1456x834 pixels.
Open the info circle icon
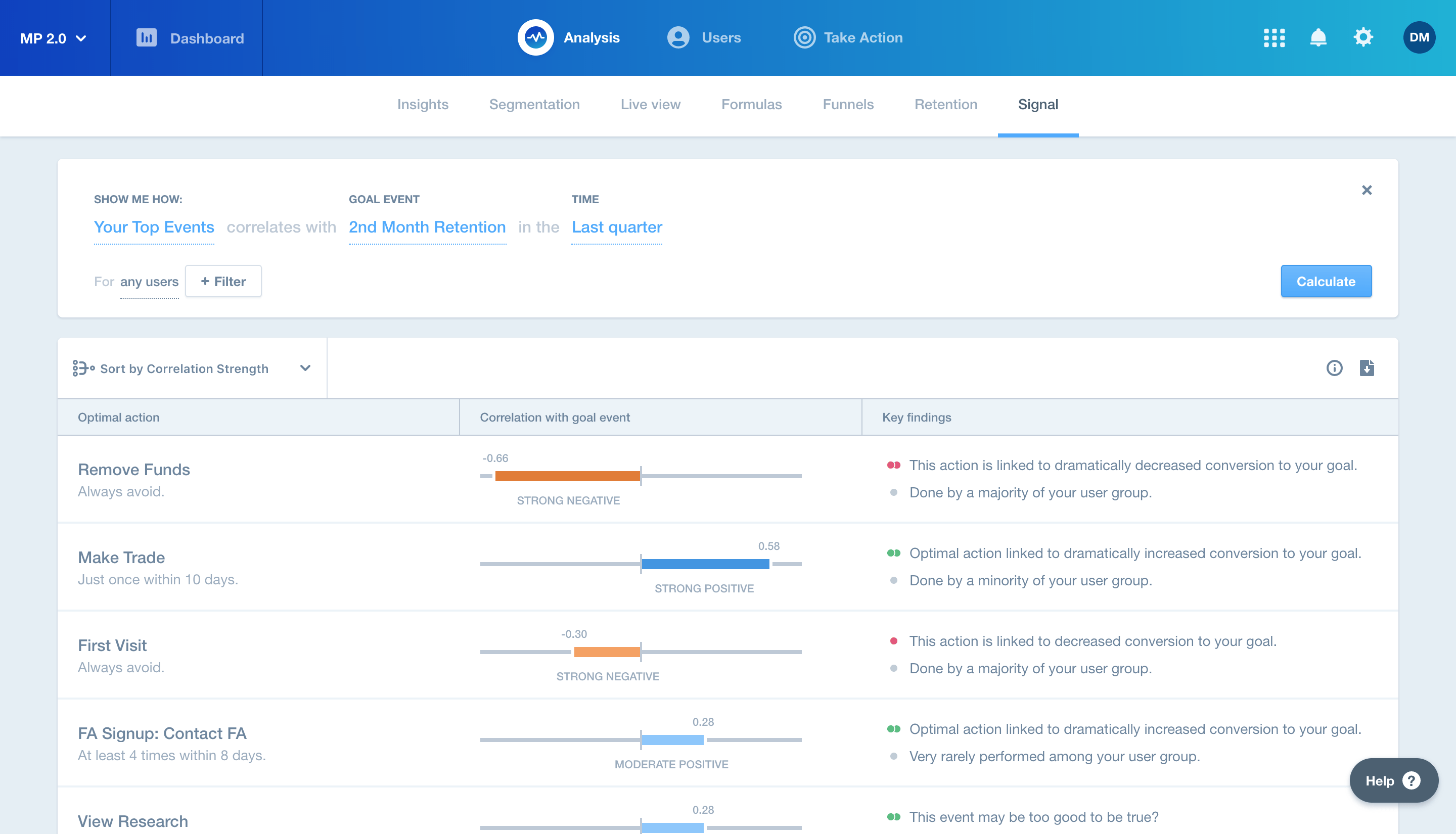point(1334,368)
